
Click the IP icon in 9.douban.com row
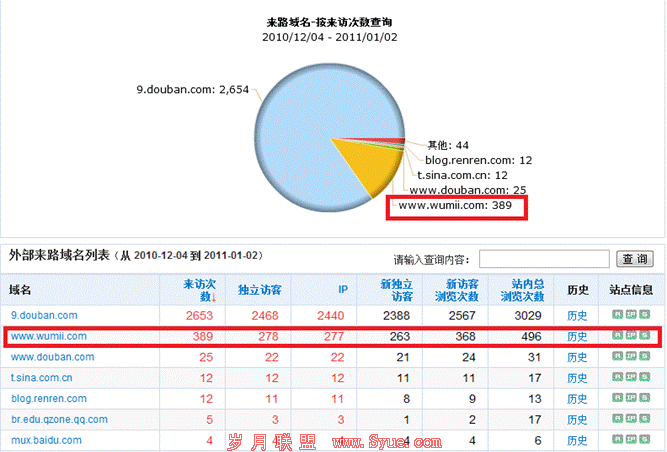pos(631,314)
